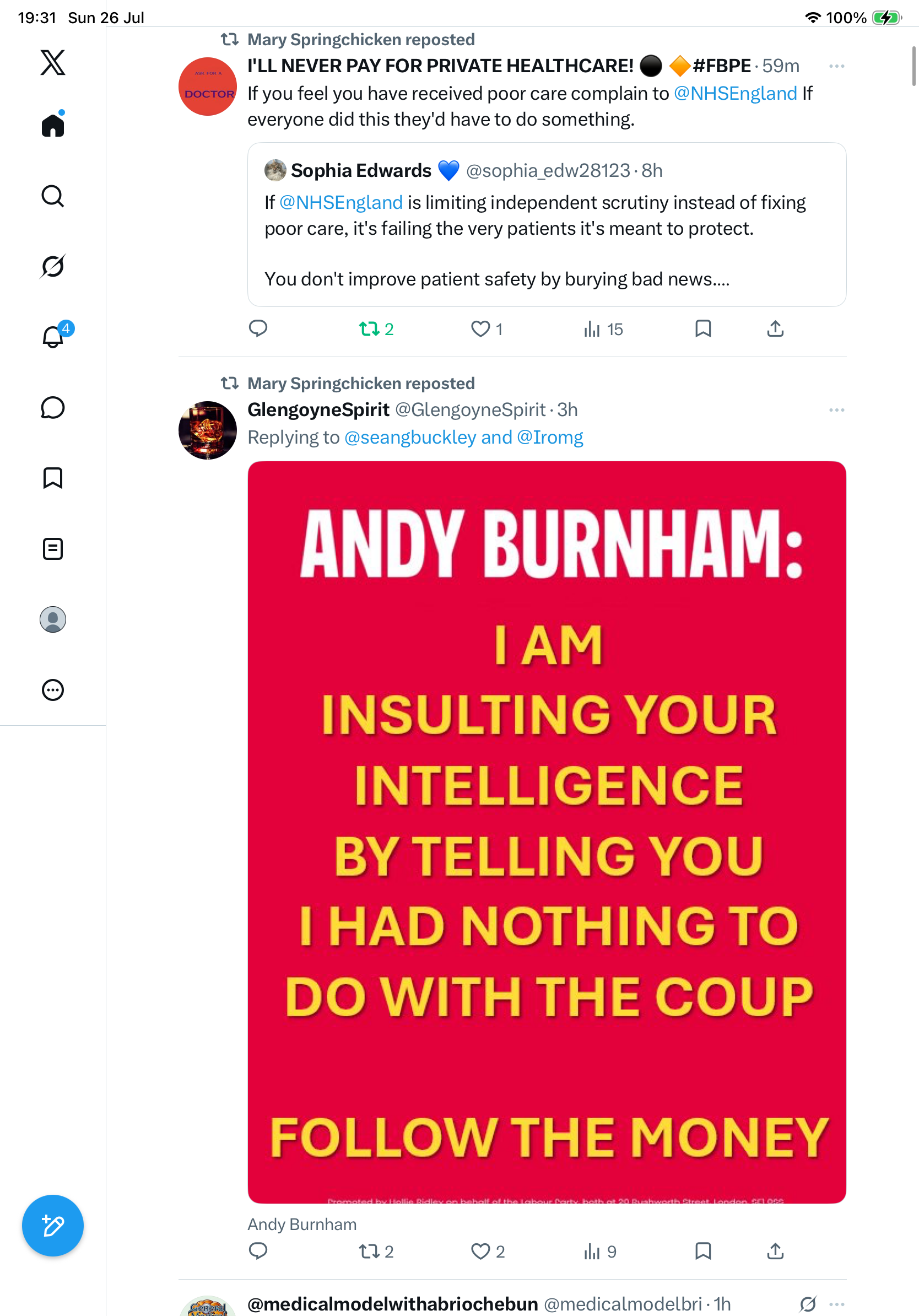This screenshot has width=919, height=1316.
Task: Bookmark the GlengoyneSpirit post
Action: tap(703, 1250)
